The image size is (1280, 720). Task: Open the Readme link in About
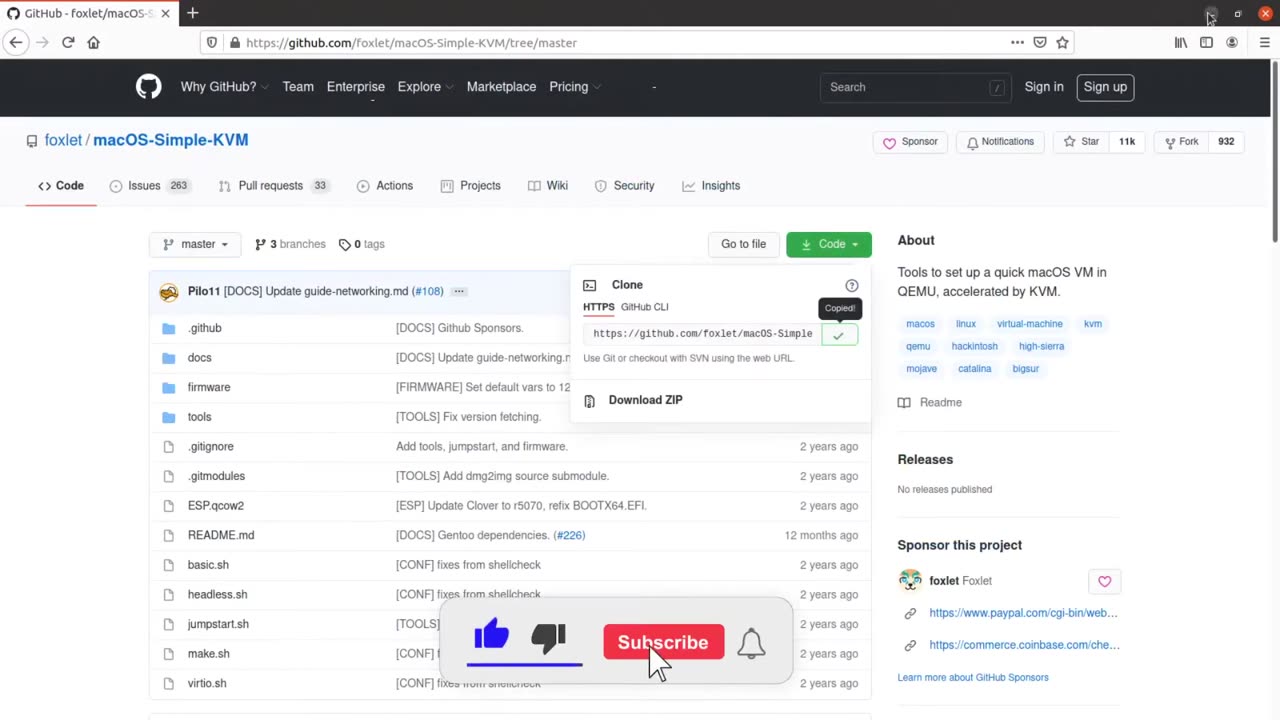[x=930, y=402]
